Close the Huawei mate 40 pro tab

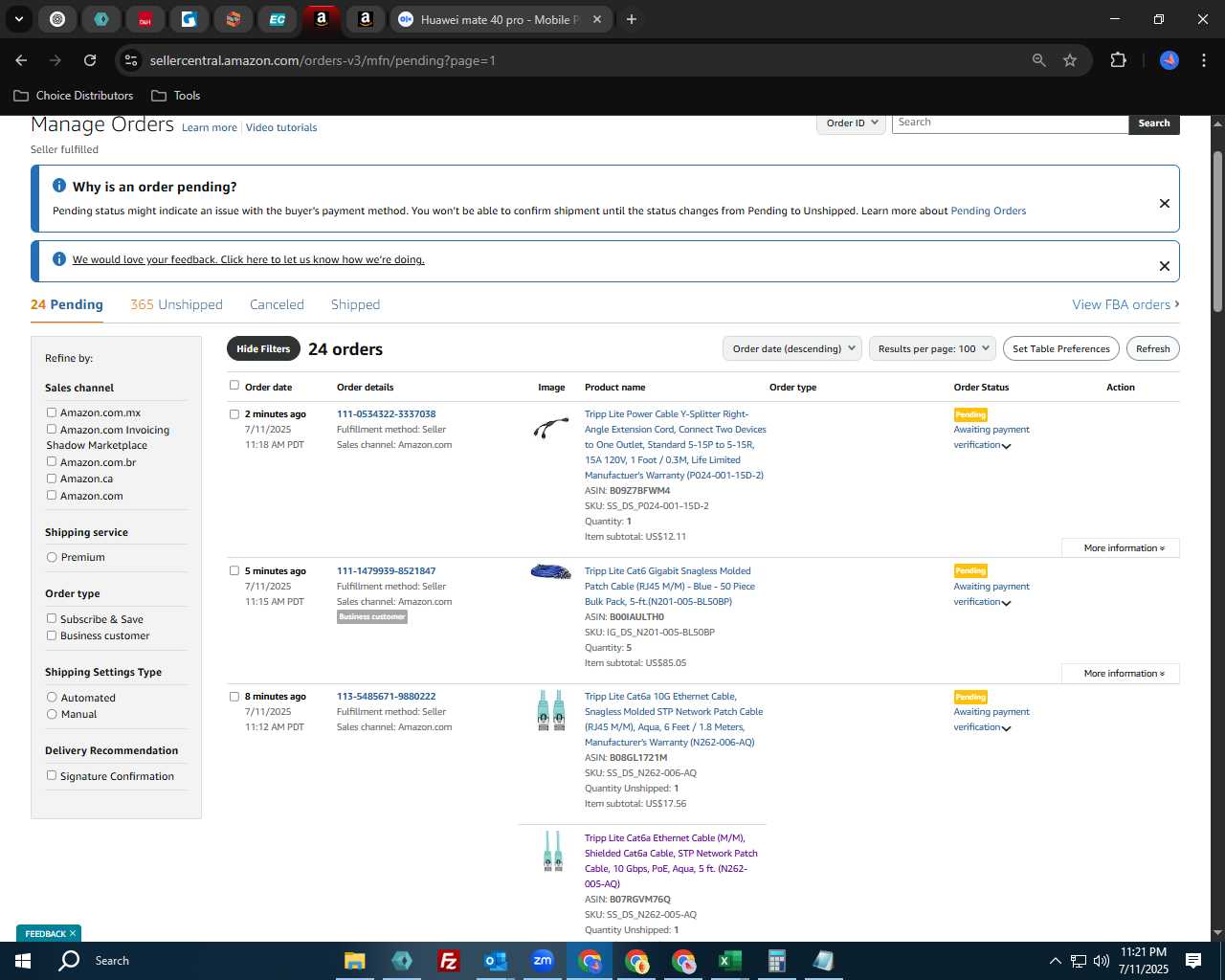[x=597, y=19]
